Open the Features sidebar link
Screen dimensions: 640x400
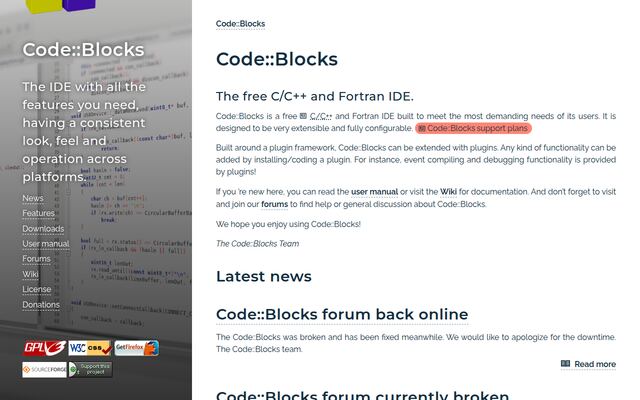pyautogui.click(x=38, y=213)
